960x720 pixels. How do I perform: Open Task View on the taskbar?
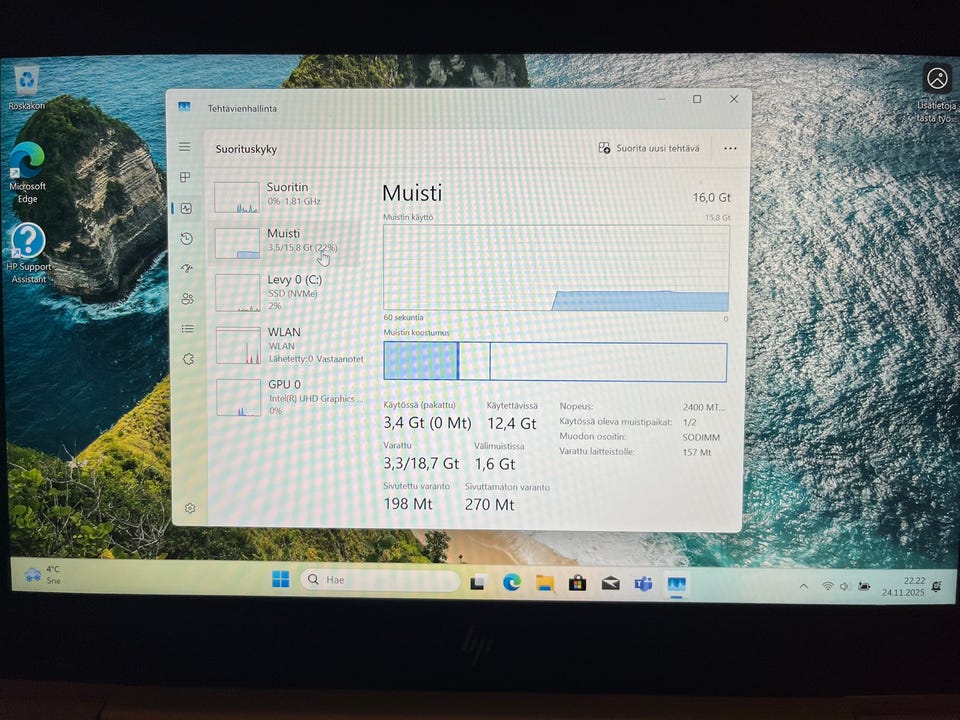[x=478, y=582]
